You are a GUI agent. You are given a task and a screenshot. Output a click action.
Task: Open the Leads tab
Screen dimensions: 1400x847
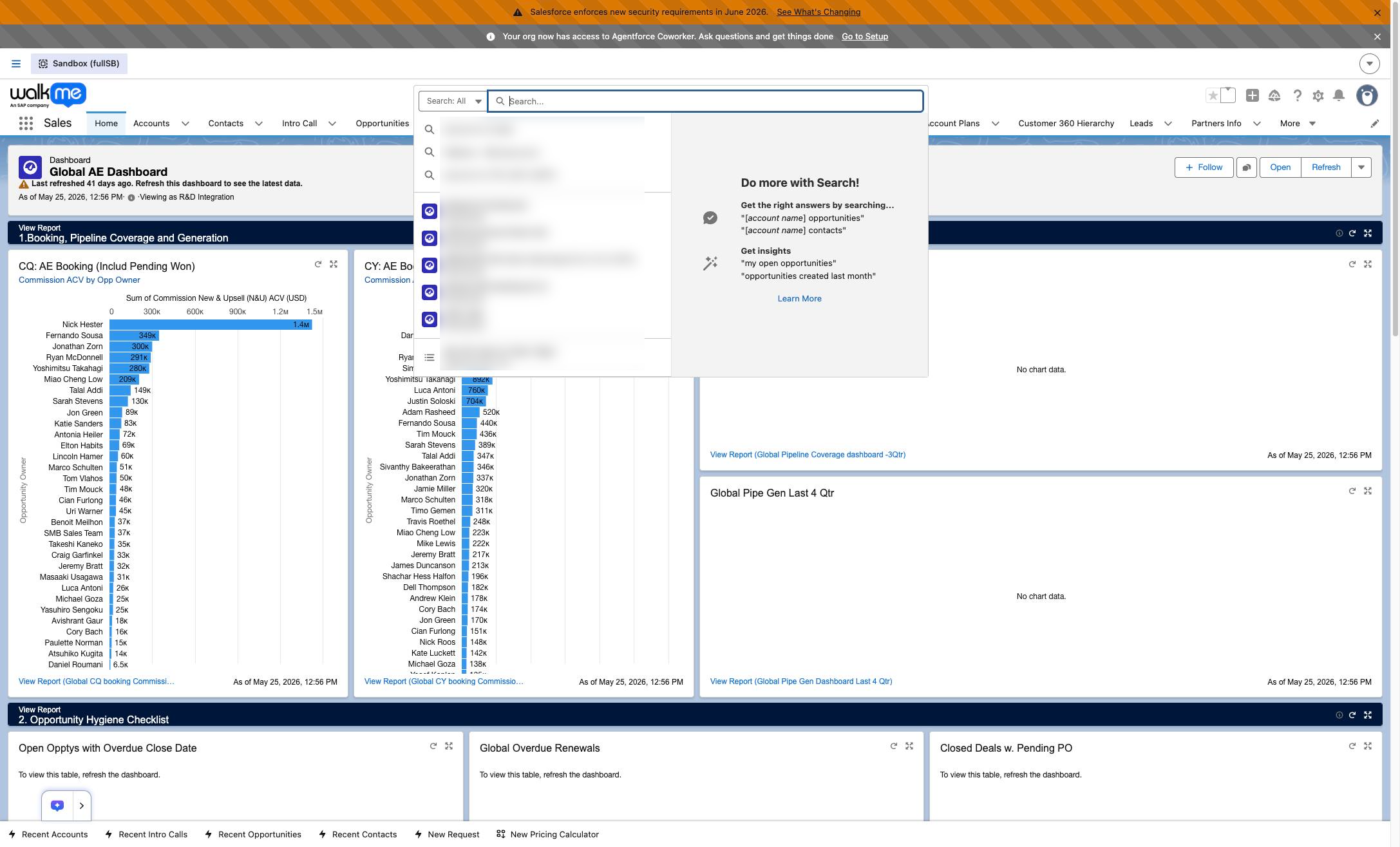click(x=1141, y=124)
